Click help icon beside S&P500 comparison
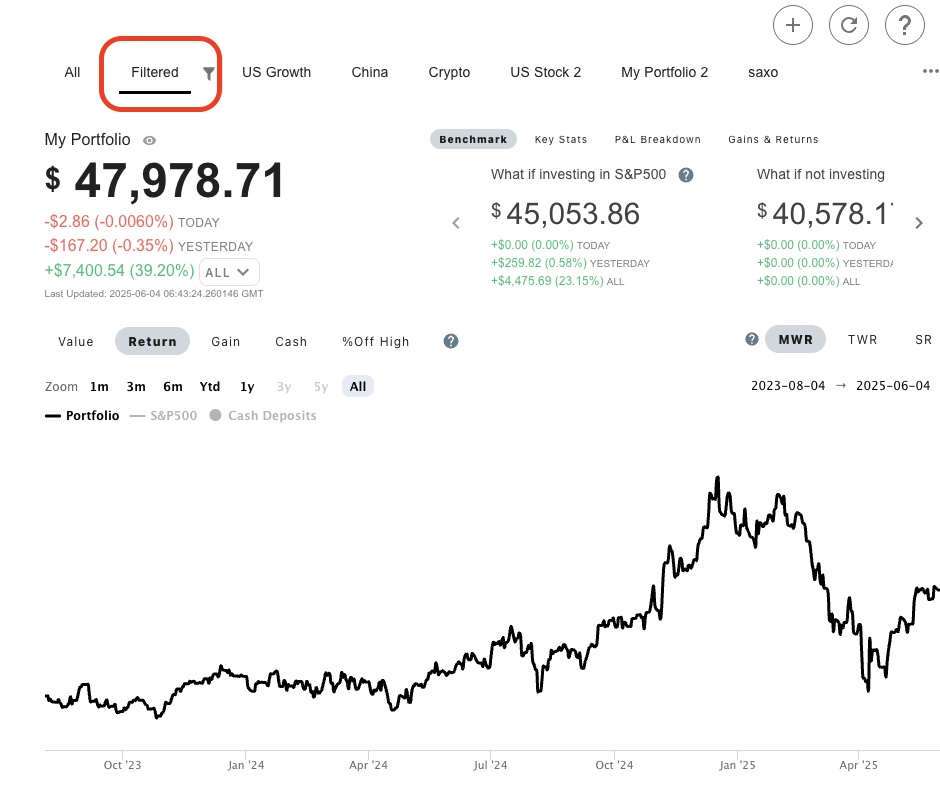 686,175
